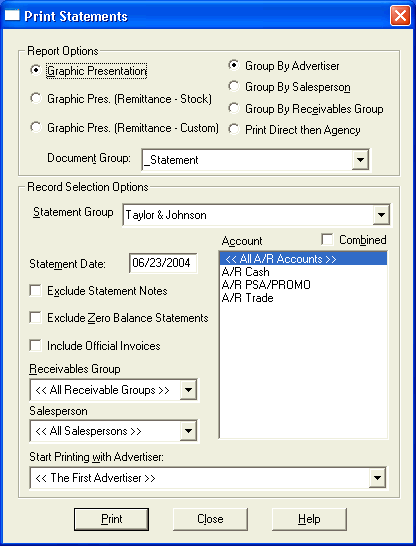Click the Print button
The height and width of the screenshot is (546, 416).
pos(111,519)
